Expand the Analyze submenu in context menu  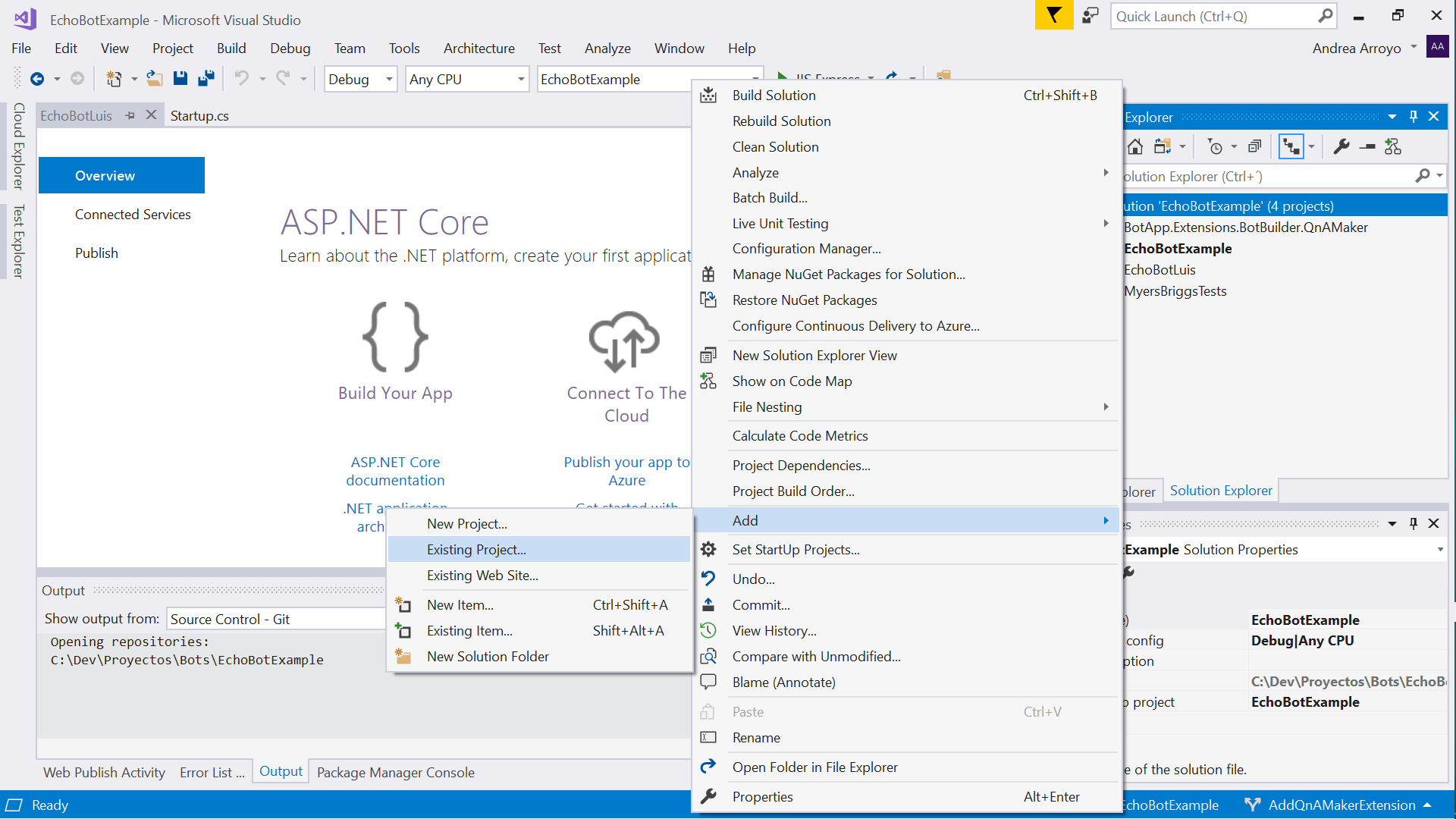[906, 173]
